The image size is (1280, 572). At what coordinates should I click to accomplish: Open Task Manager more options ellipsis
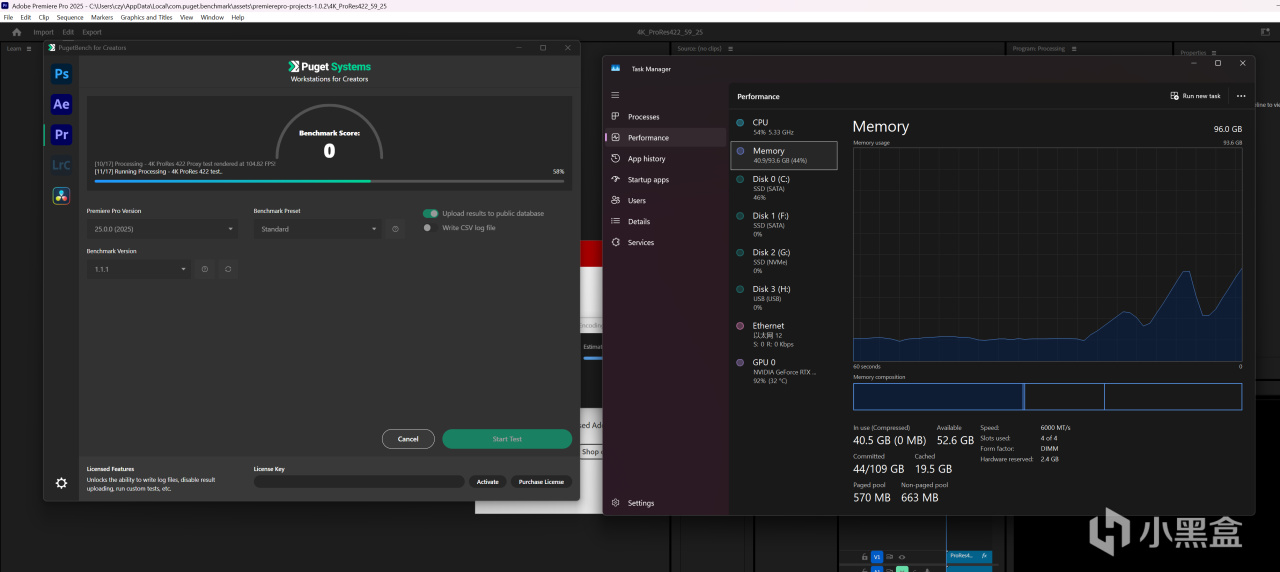point(1241,96)
